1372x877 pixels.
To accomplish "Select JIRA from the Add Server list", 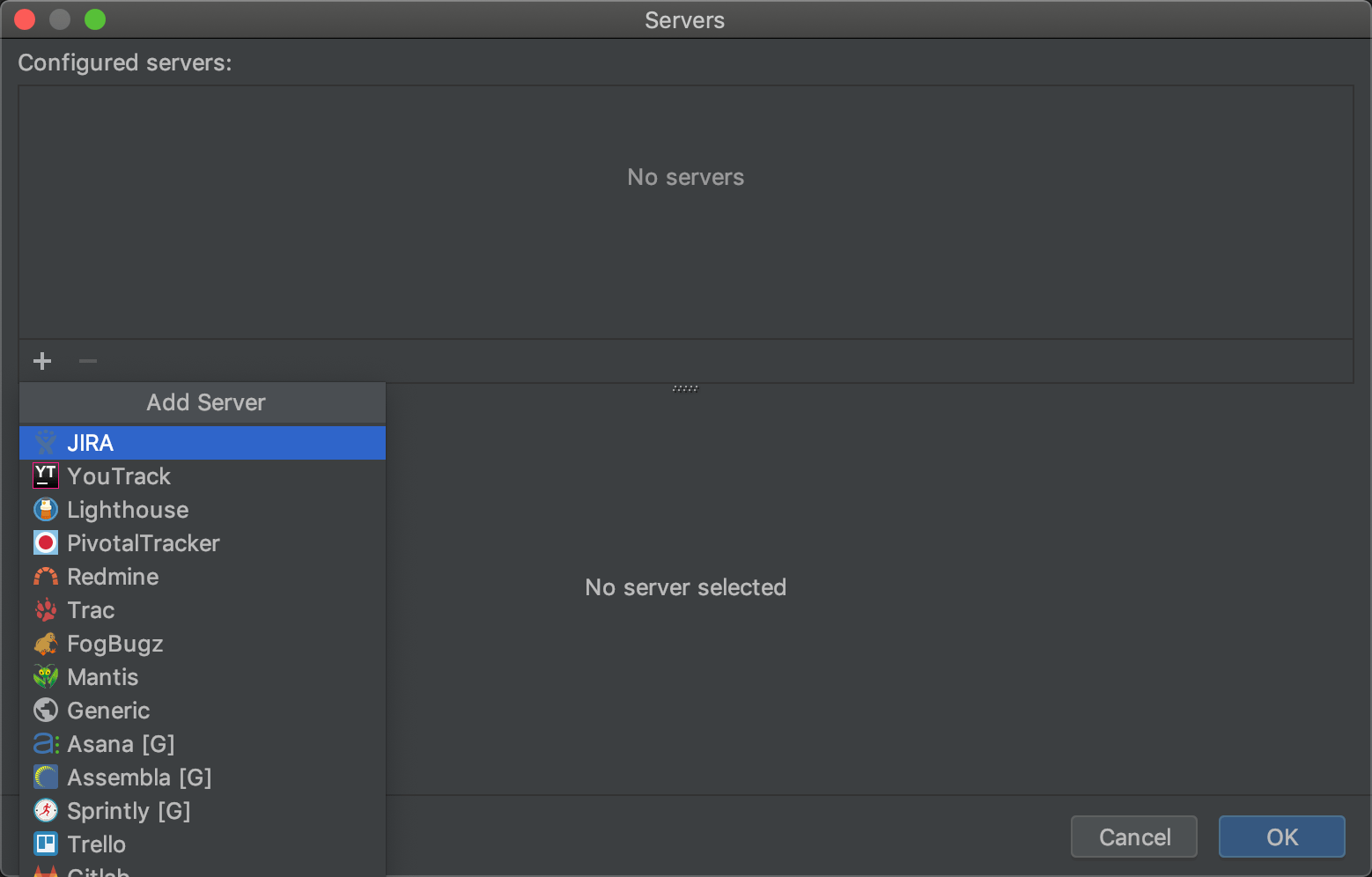I will [x=91, y=443].
